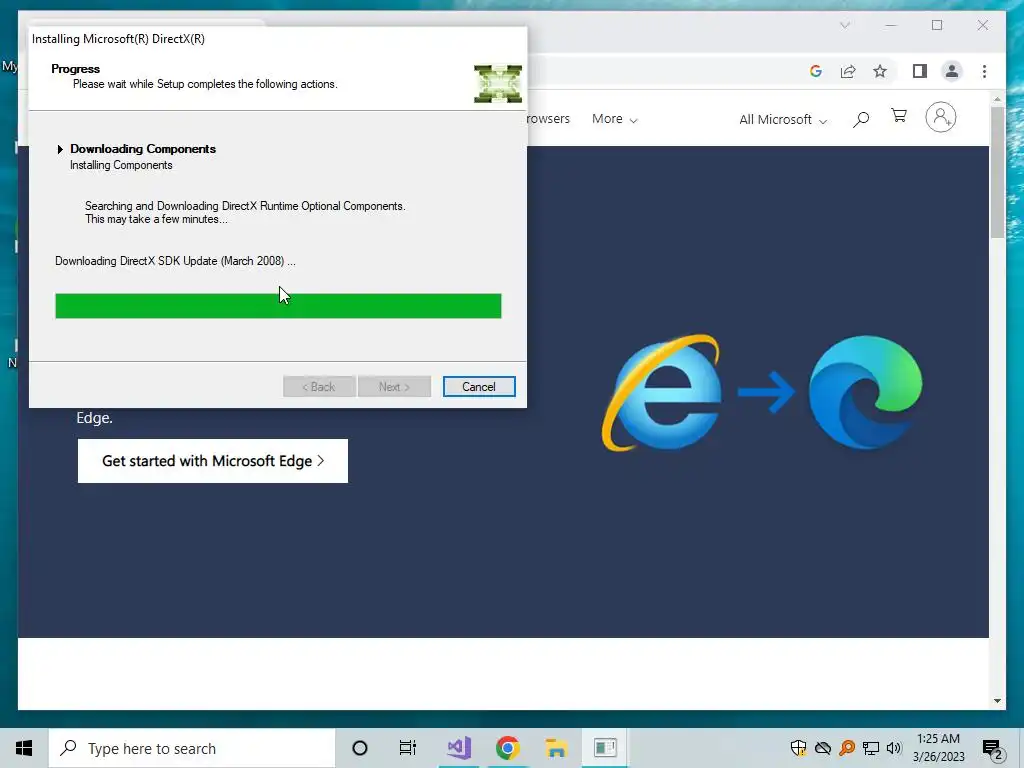1024x768 pixels.
Task: Maximize the Chrome window
Action: pyautogui.click(x=937, y=25)
